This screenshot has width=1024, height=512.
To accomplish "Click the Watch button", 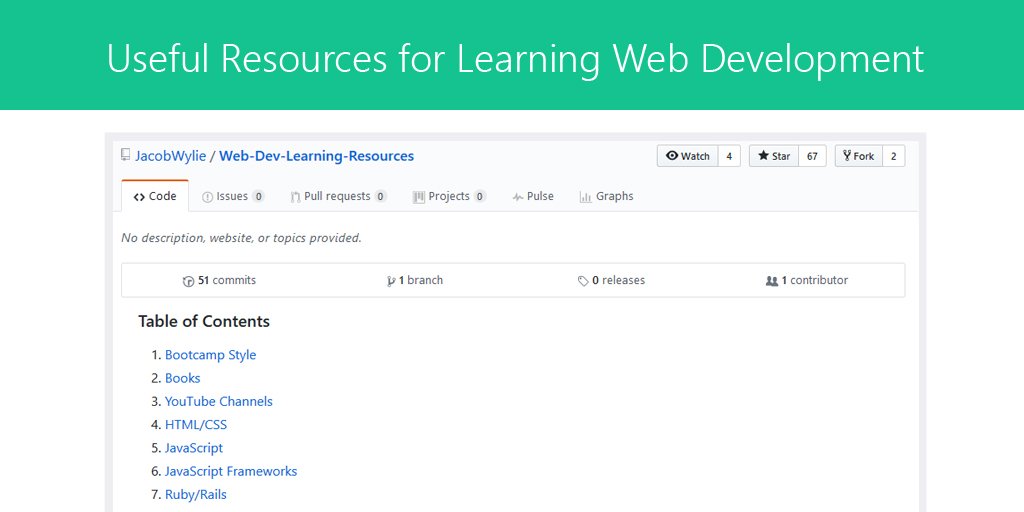I will coord(688,156).
